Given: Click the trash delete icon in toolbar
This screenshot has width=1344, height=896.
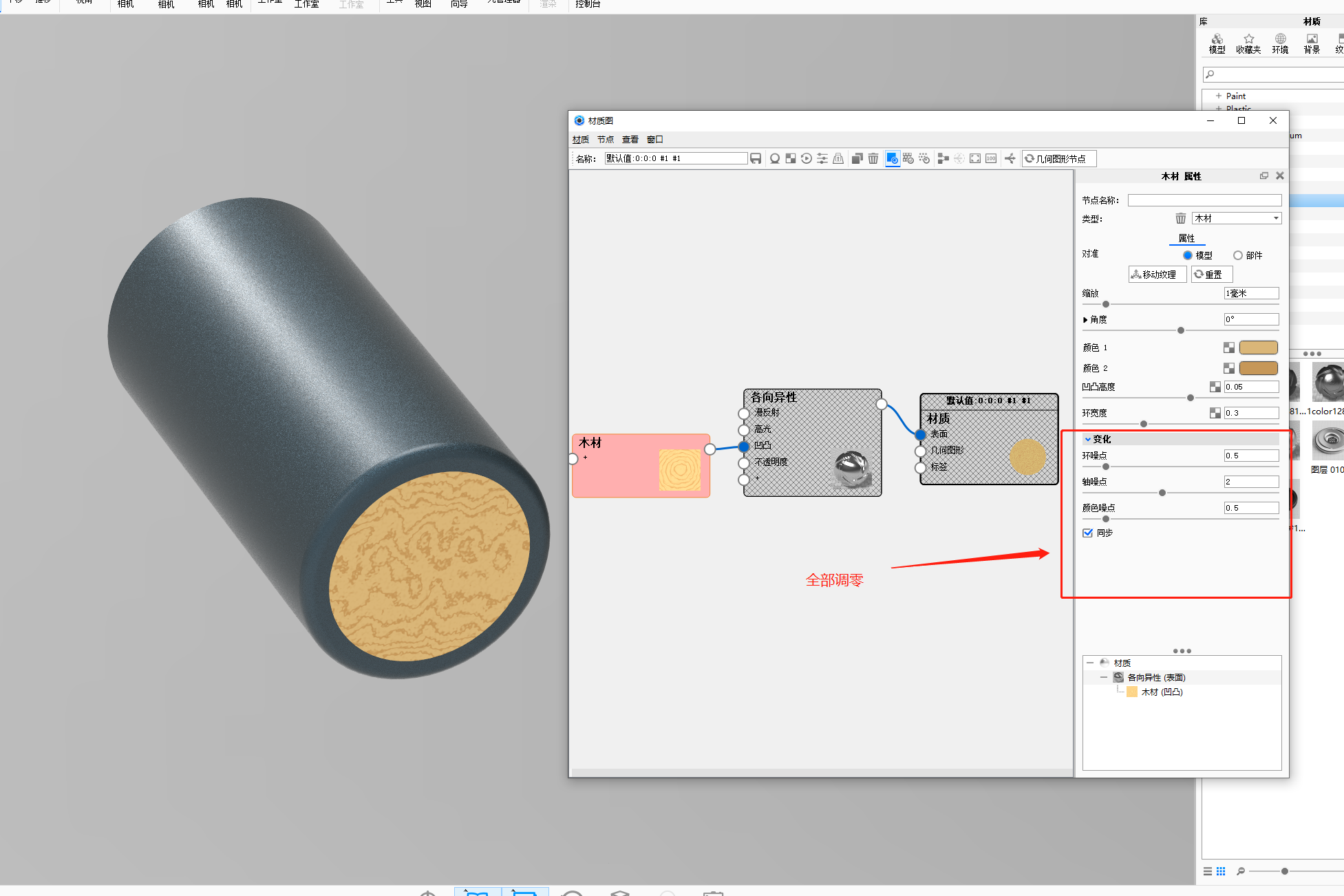Looking at the screenshot, I should tap(873, 159).
